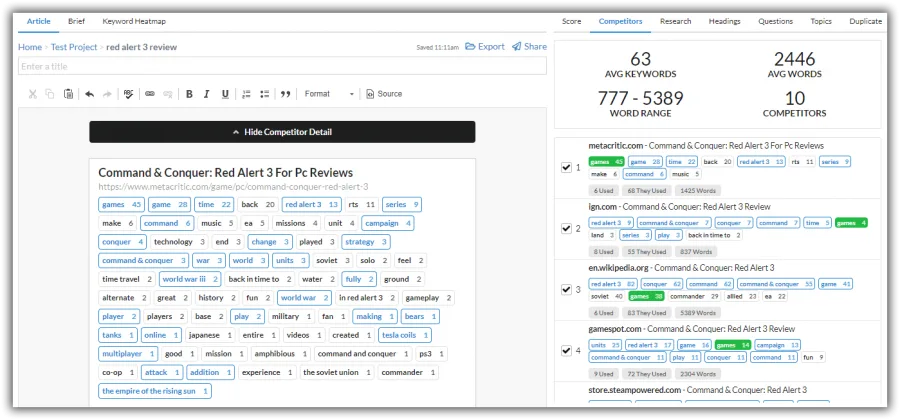
Task: Insert a numbered list
Action: (247, 94)
